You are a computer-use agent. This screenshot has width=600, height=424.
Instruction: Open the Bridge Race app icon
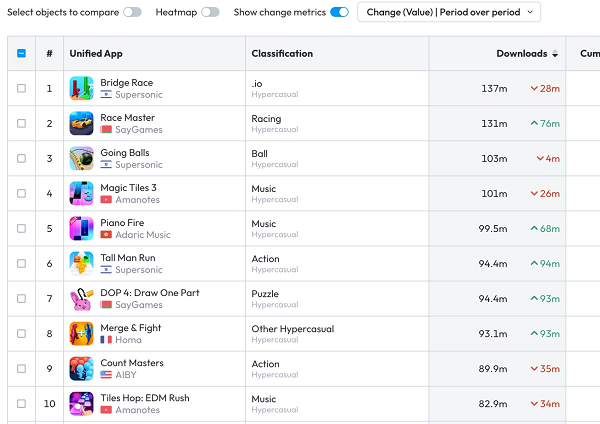(81, 88)
